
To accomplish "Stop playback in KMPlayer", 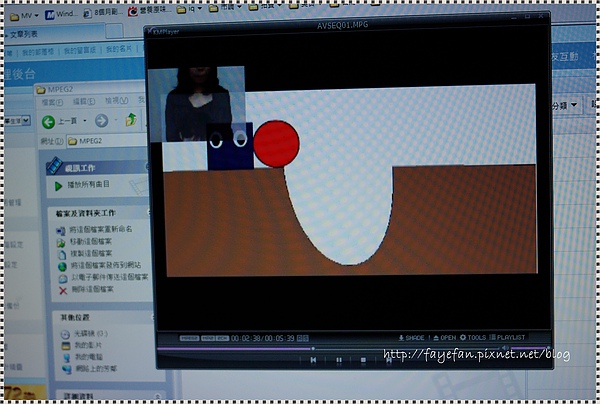I will [x=363, y=360].
